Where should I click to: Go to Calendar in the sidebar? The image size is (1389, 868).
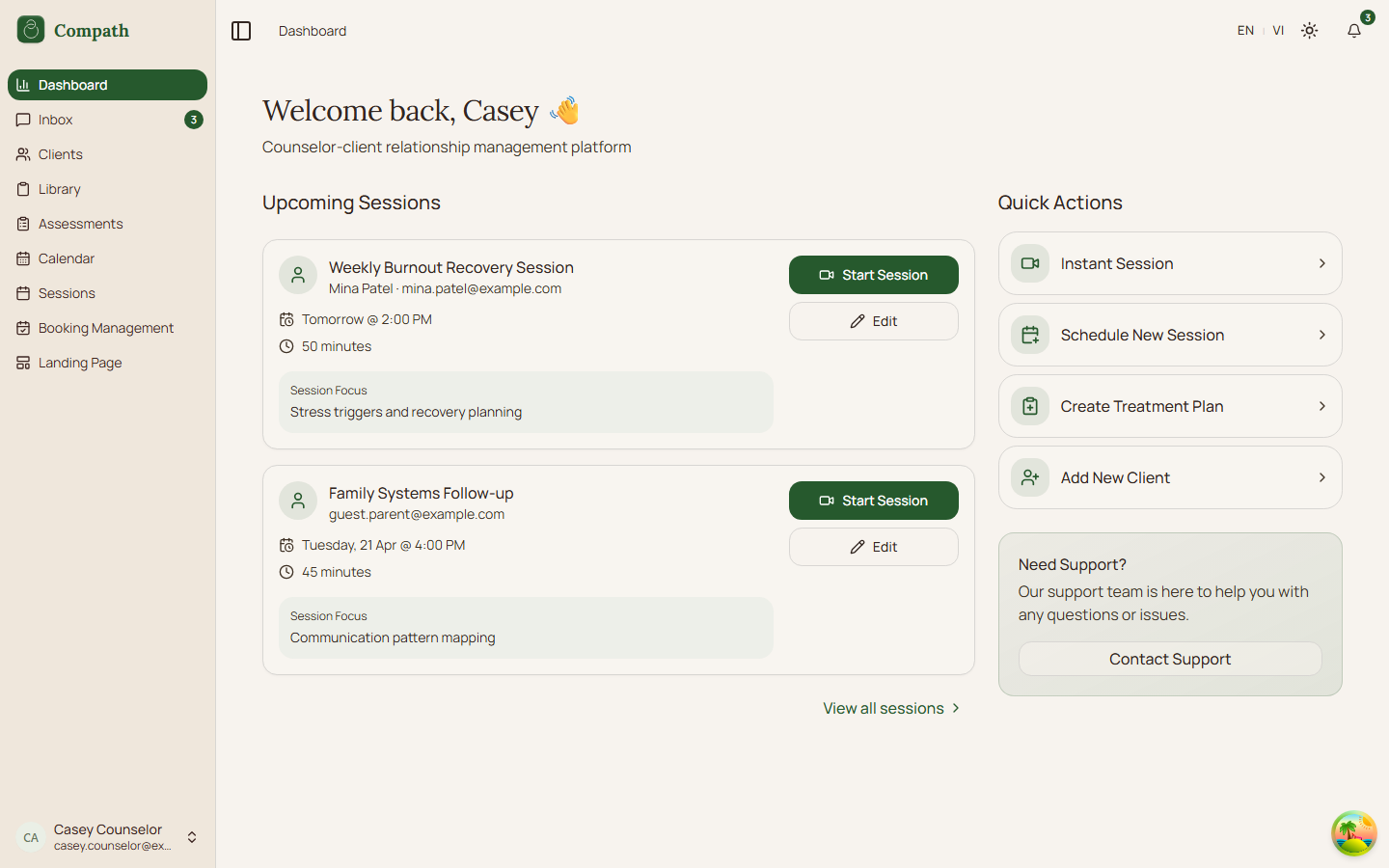[x=67, y=258]
